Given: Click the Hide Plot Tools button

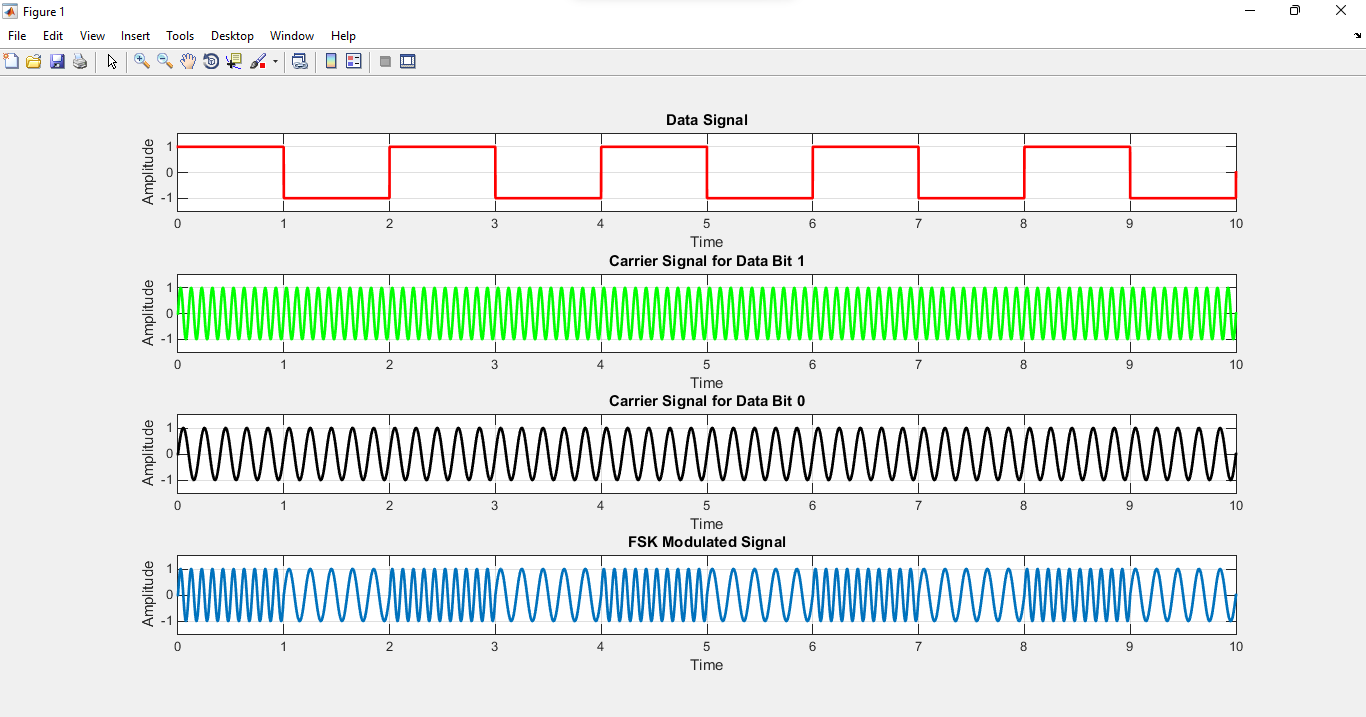Looking at the screenshot, I should pos(385,61).
